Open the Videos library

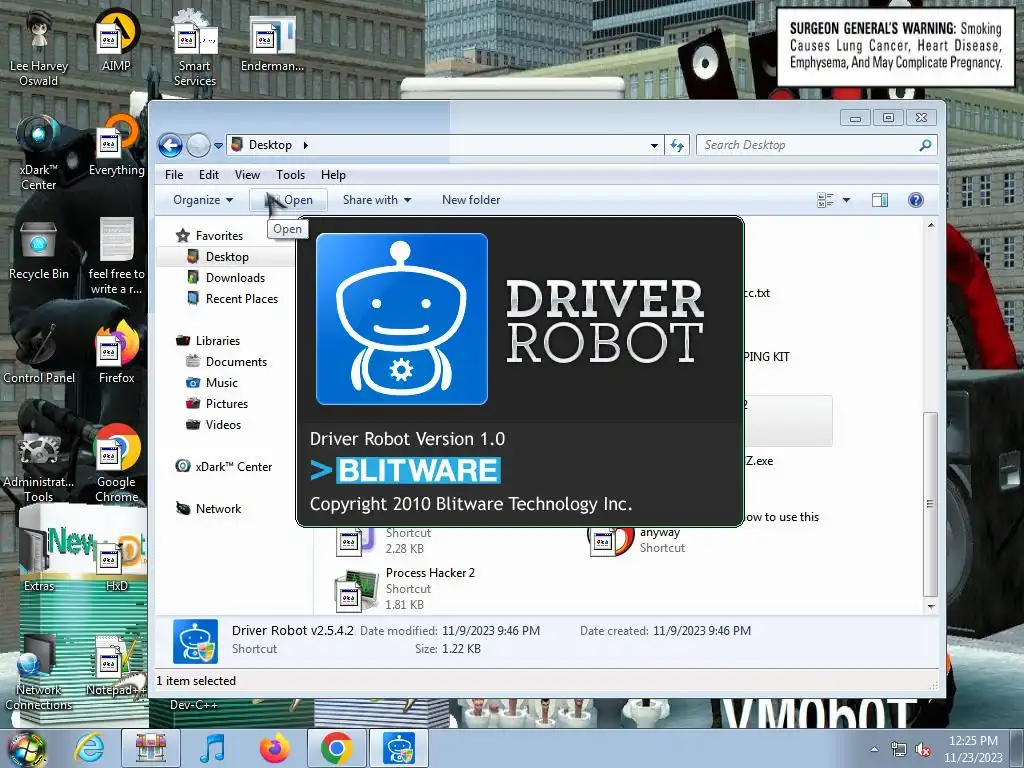pos(214,424)
